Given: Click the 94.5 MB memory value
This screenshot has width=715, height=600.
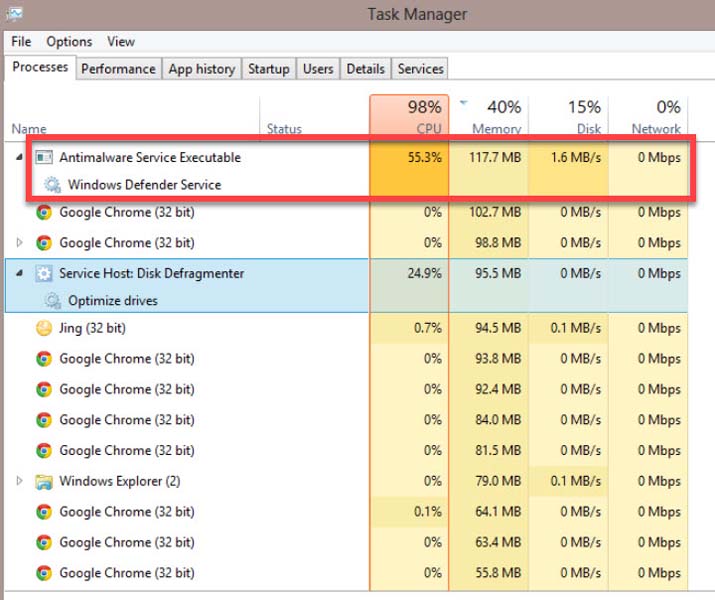Looking at the screenshot, I should [498, 328].
